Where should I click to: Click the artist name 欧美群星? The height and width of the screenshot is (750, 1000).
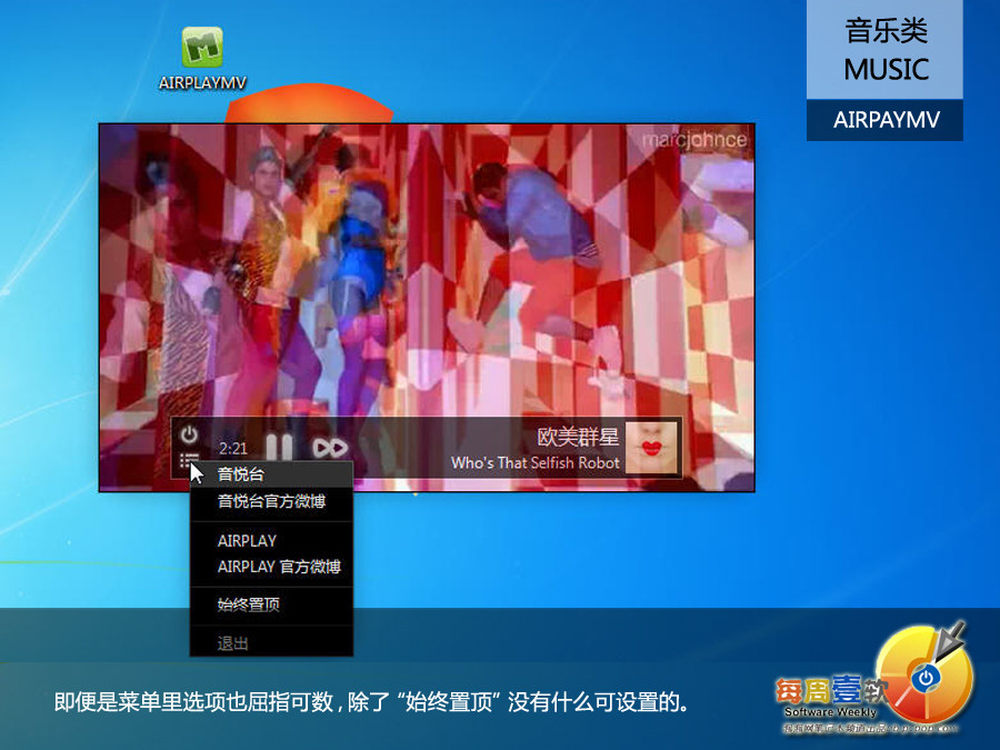click(x=578, y=437)
